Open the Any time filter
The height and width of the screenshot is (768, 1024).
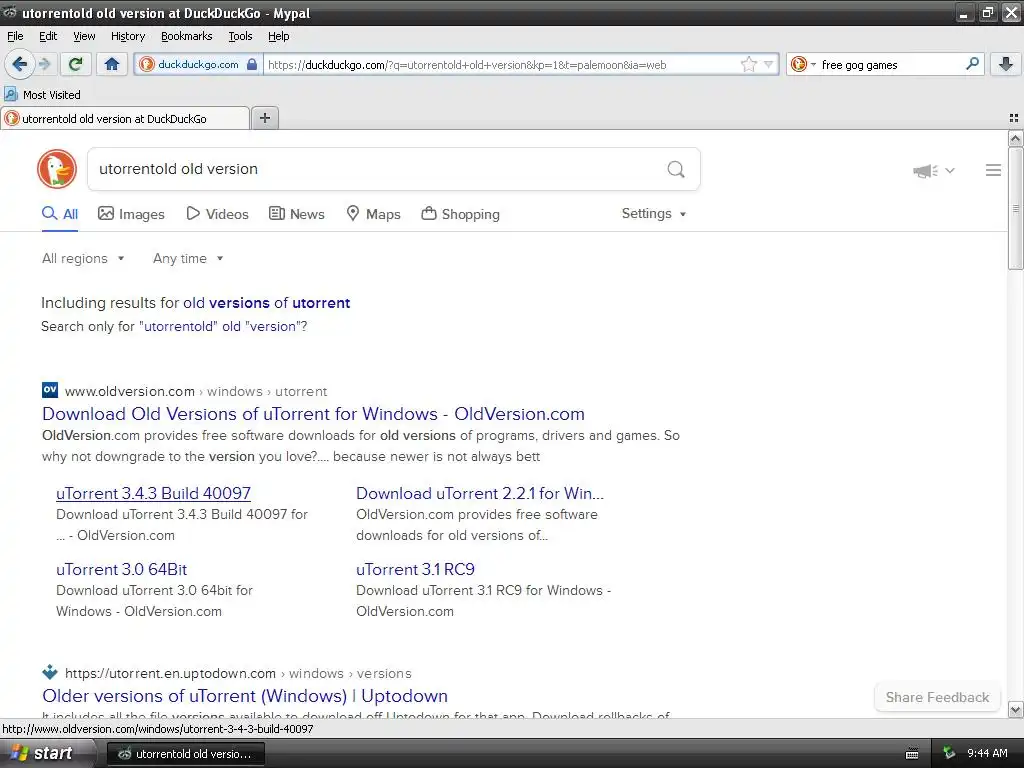(x=188, y=259)
